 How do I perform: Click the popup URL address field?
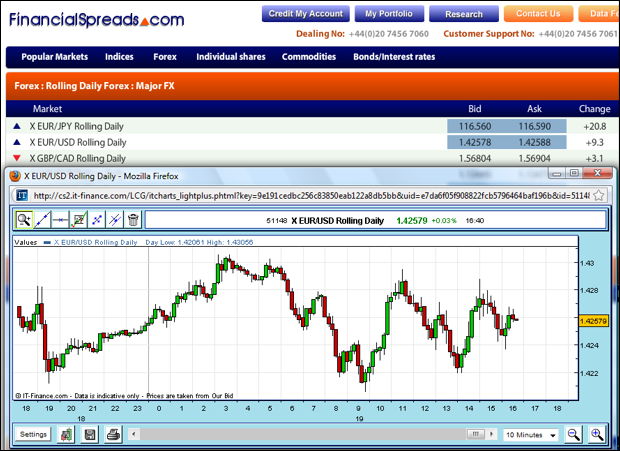click(311, 195)
